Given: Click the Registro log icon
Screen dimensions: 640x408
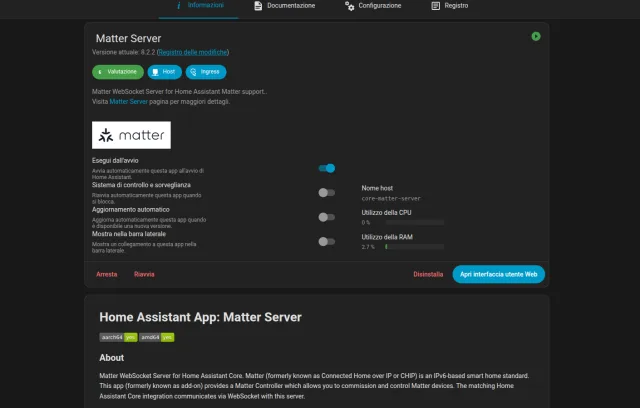Looking at the screenshot, I should pos(436,6).
